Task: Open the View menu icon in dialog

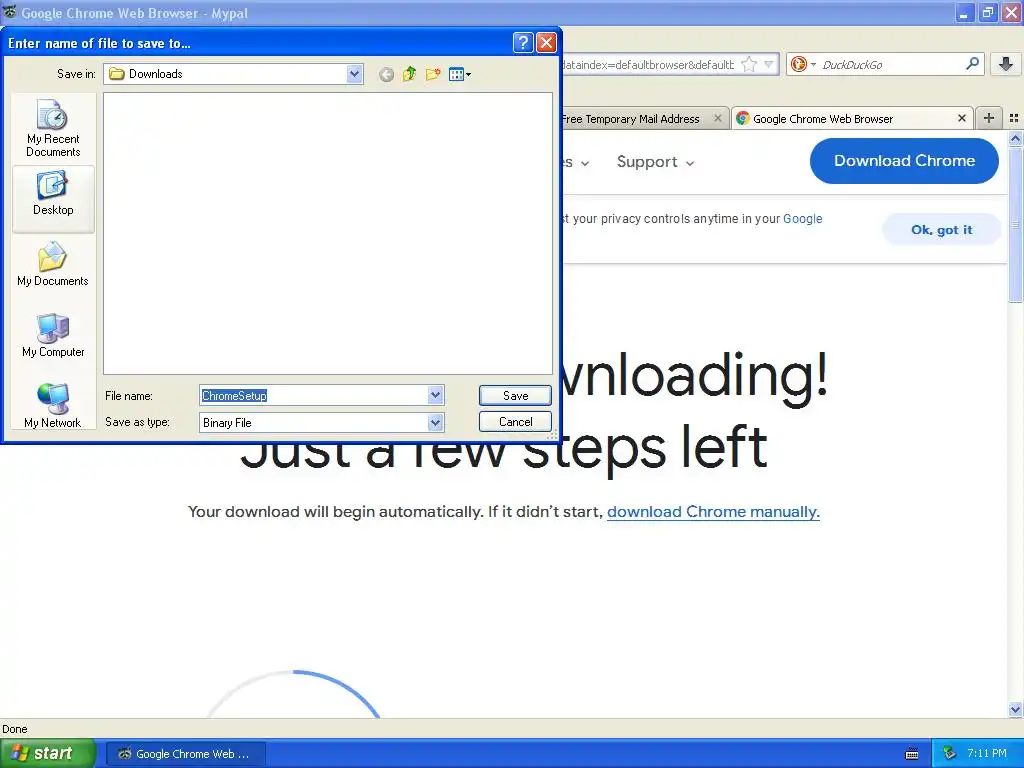Action: (x=460, y=74)
